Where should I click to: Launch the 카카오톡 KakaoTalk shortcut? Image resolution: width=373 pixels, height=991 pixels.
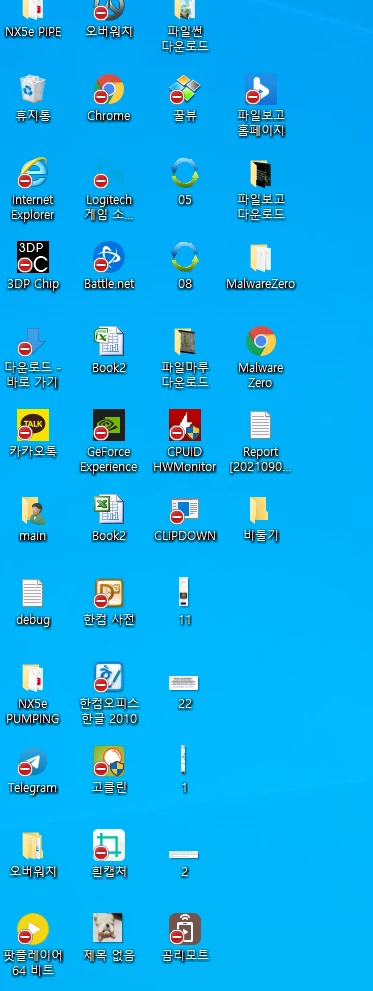32,425
